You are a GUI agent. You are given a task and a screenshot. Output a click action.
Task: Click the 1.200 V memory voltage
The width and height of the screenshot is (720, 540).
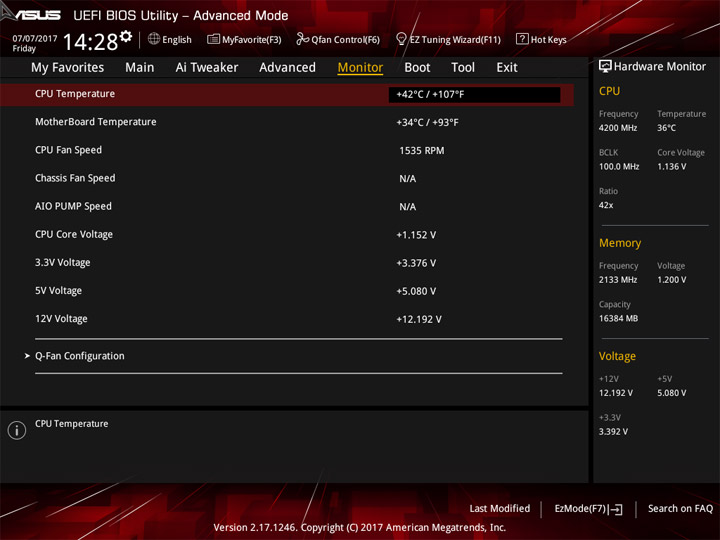pyautogui.click(x=671, y=280)
